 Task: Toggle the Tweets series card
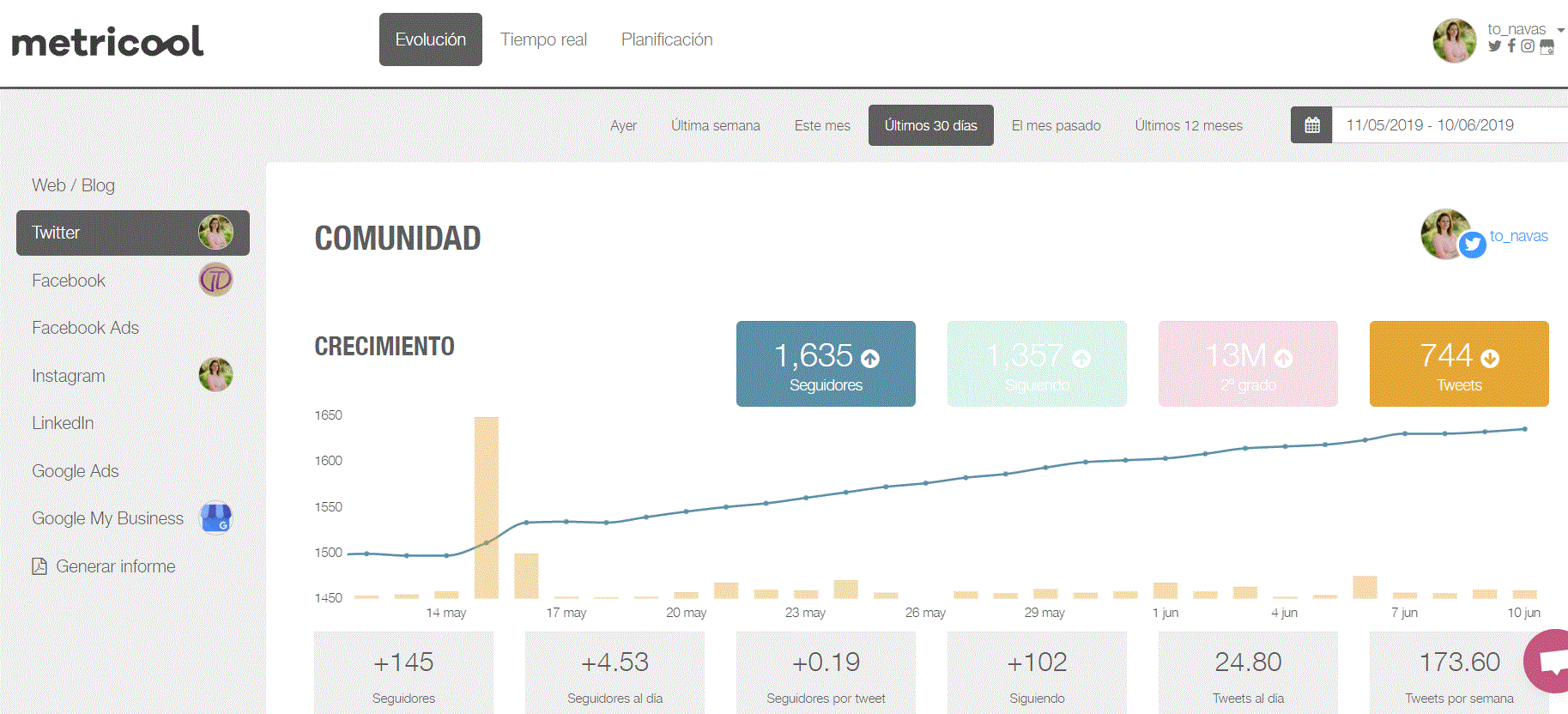[1459, 364]
